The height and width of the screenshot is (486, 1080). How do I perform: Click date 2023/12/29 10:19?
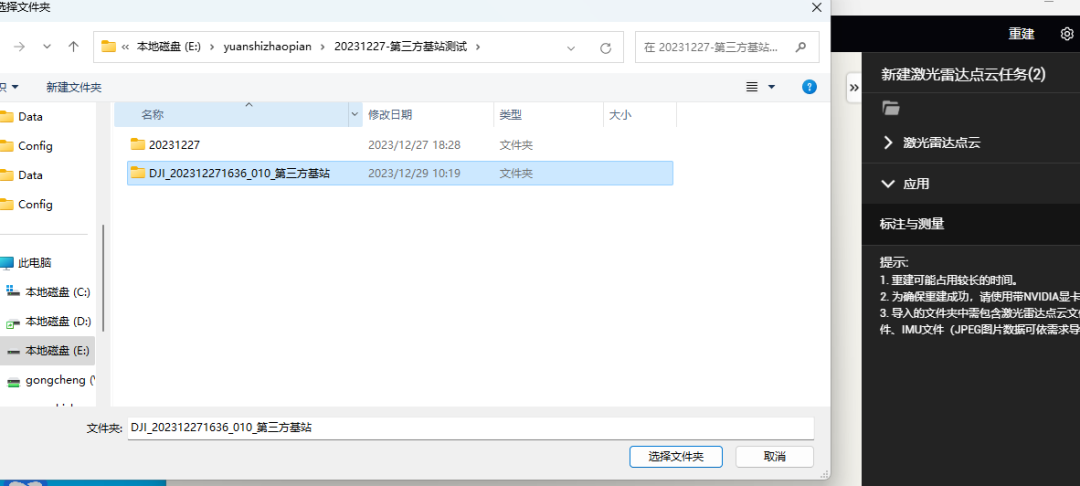[x=414, y=173]
